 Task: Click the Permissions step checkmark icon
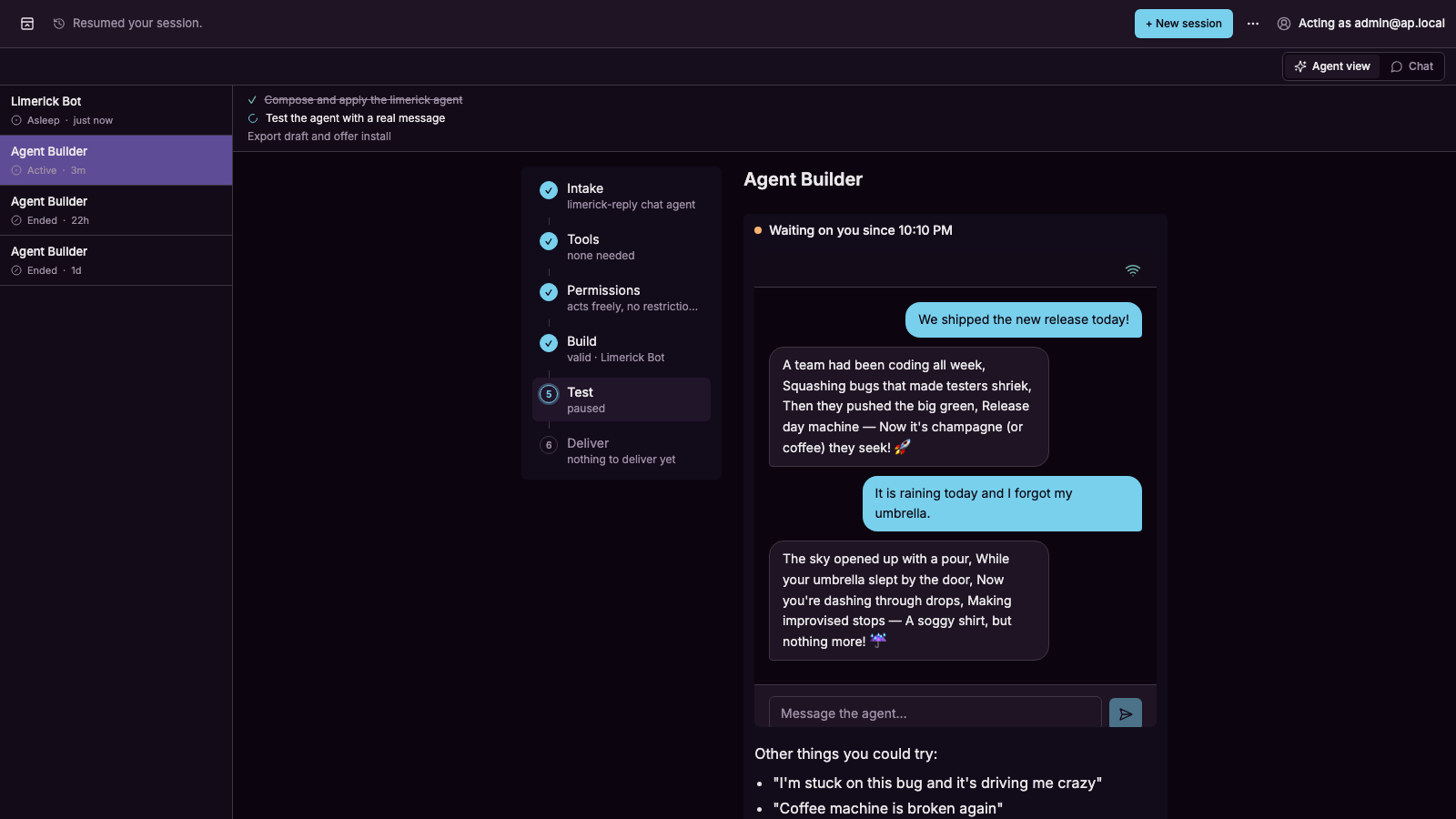pyautogui.click(x=549, y=292)
